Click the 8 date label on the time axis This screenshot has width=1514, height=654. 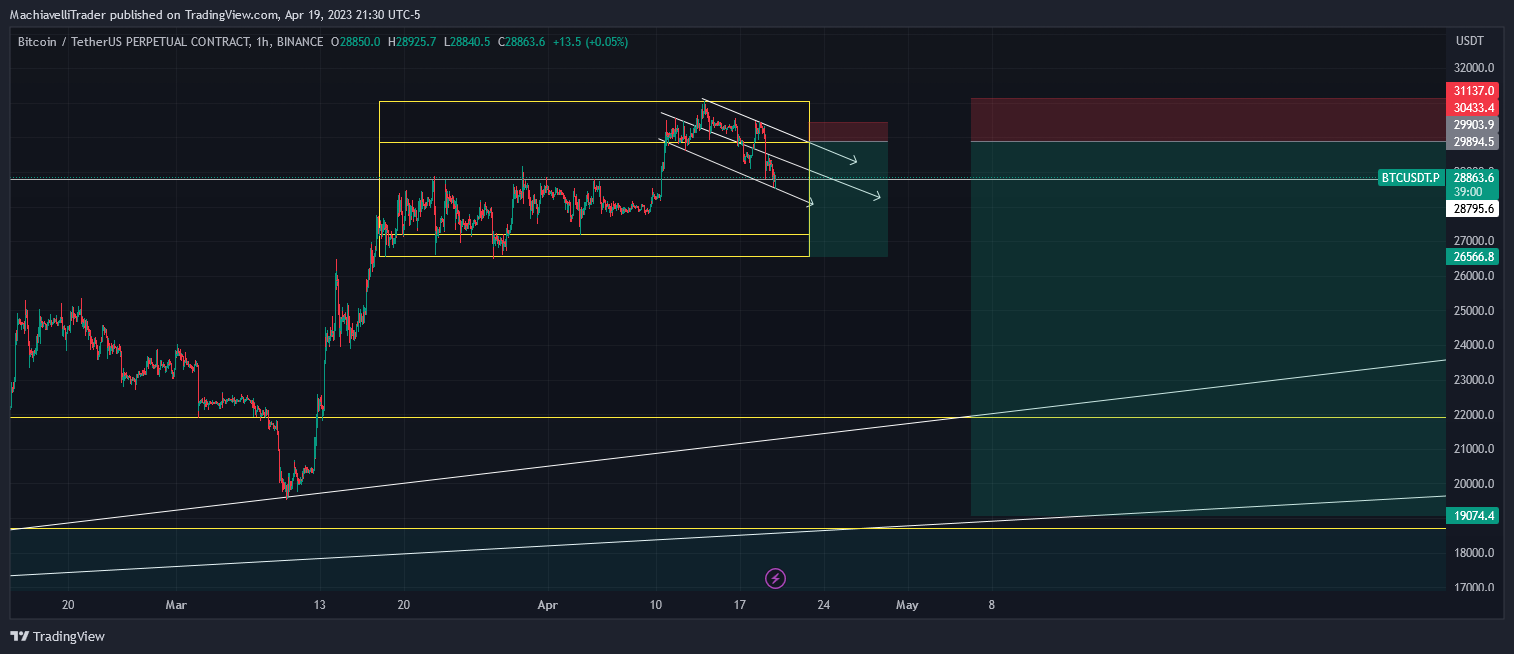991,605
